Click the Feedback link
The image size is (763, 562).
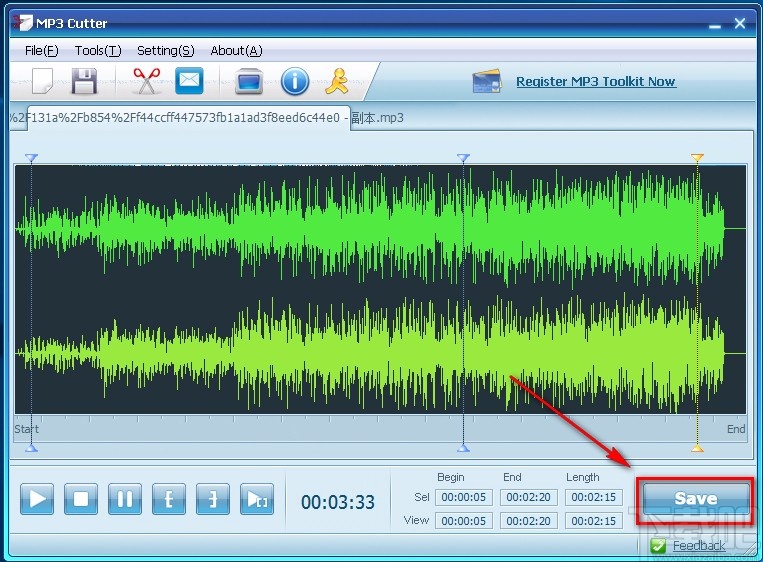tap(699, 546)
